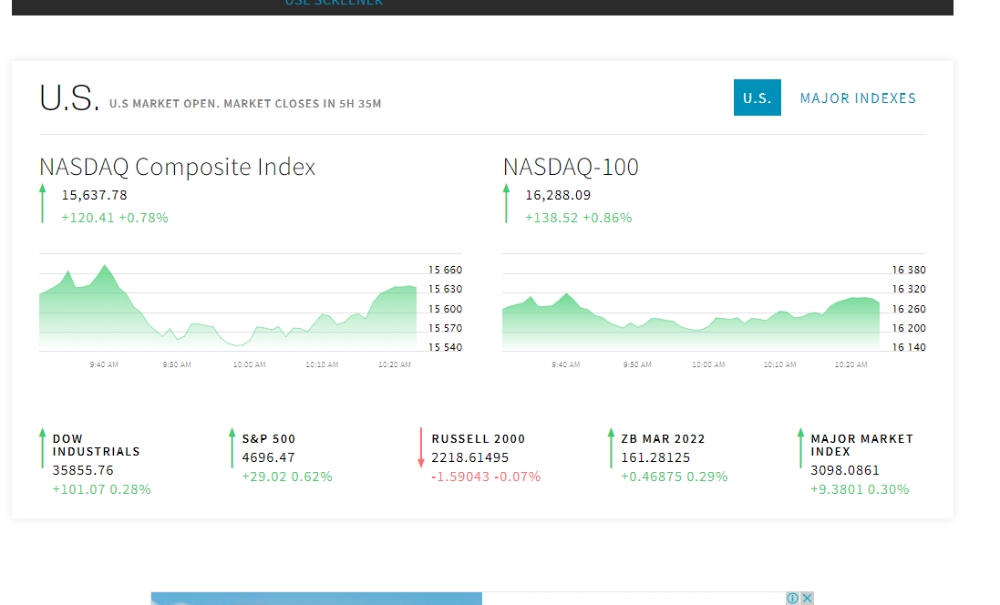
Task: Open the NASDAQ Composite Index title link
Action: tap(177, 167)
